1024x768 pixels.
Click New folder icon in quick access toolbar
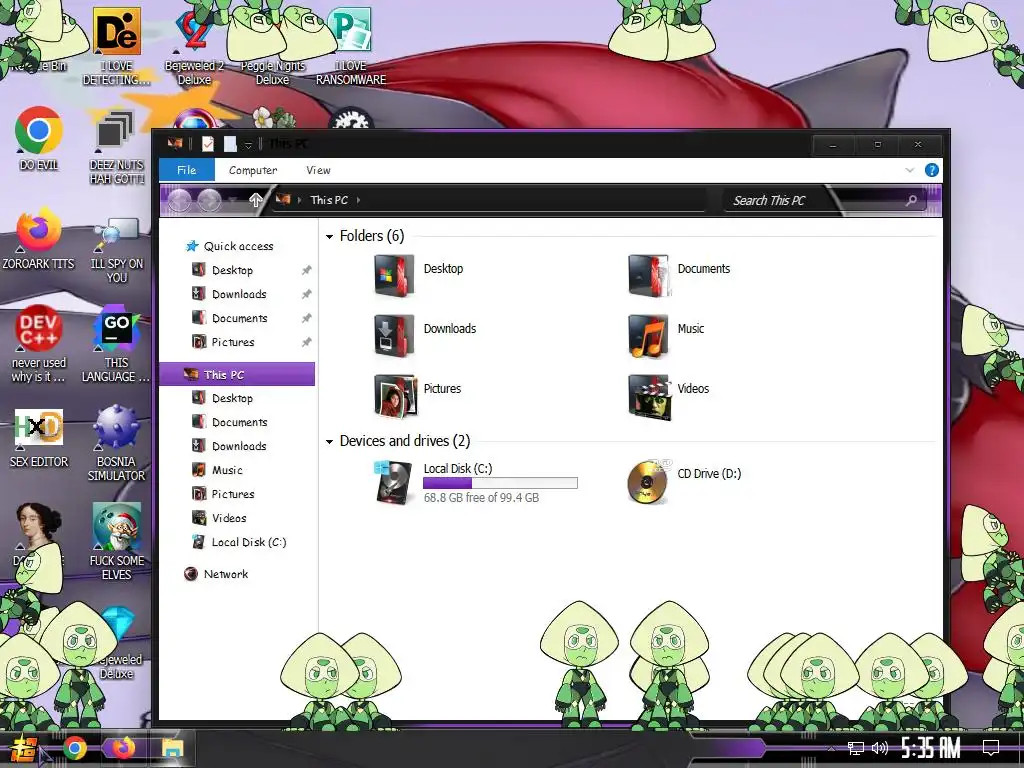(230, 144)
